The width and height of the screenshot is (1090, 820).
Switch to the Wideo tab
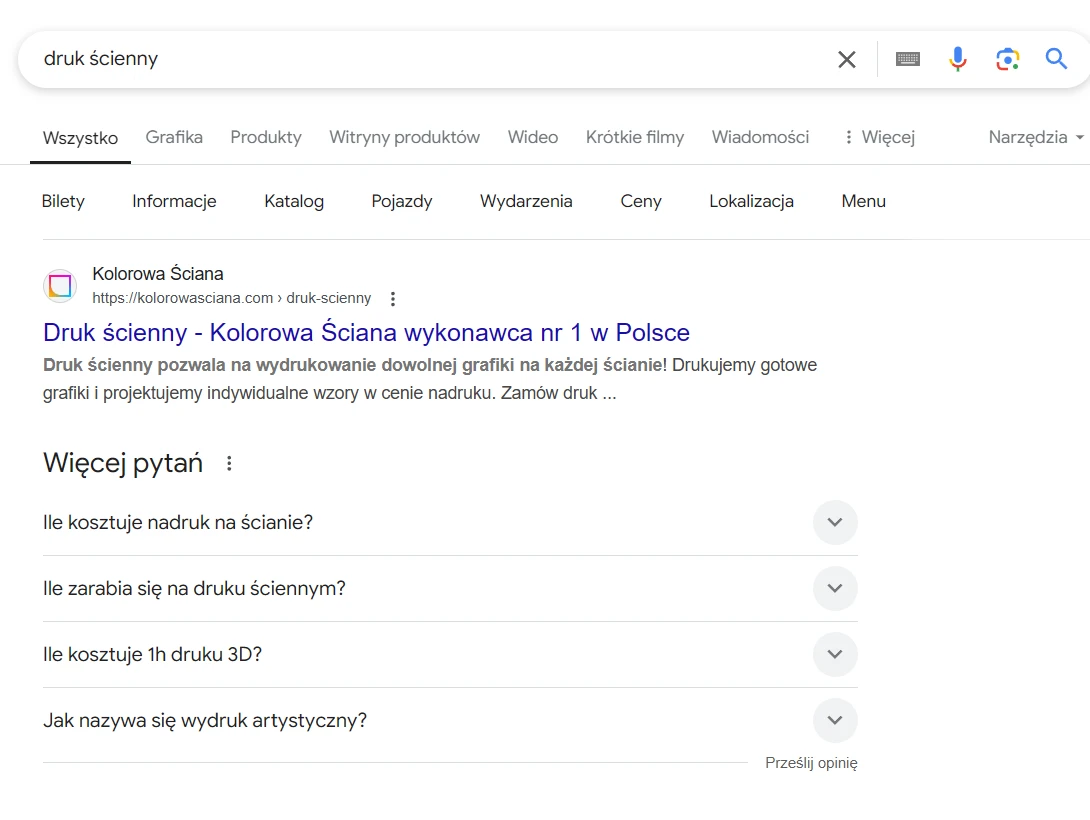(532, 137)
